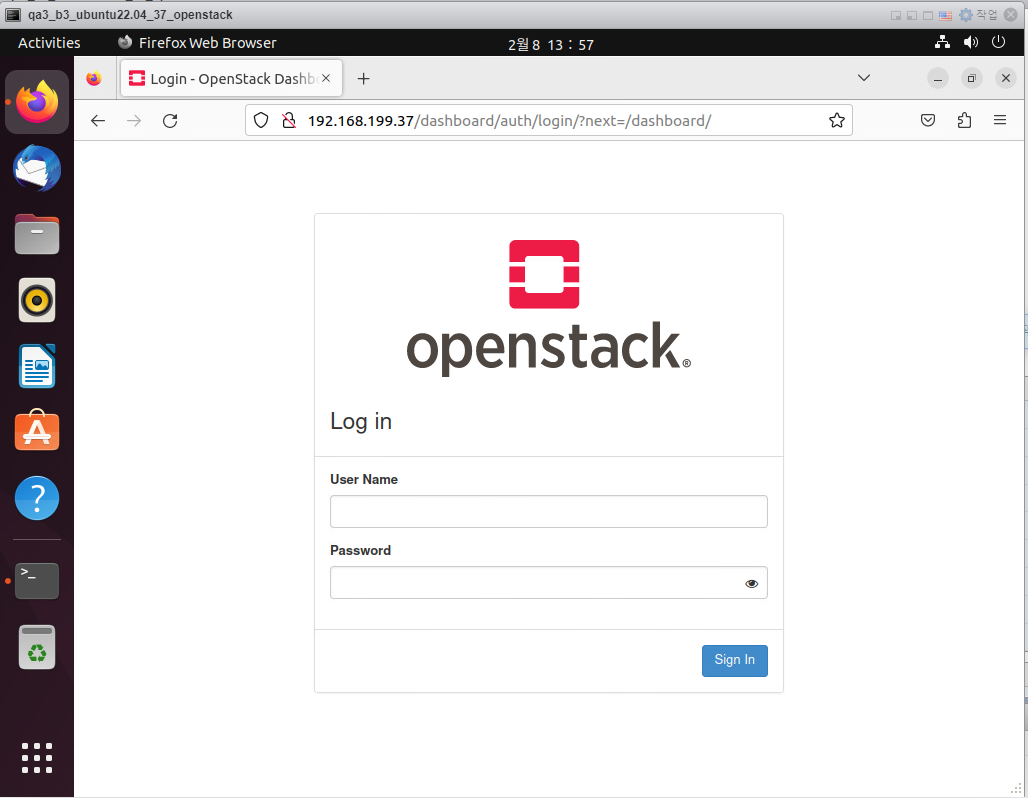Focus the User Name field

pos(549,511)
